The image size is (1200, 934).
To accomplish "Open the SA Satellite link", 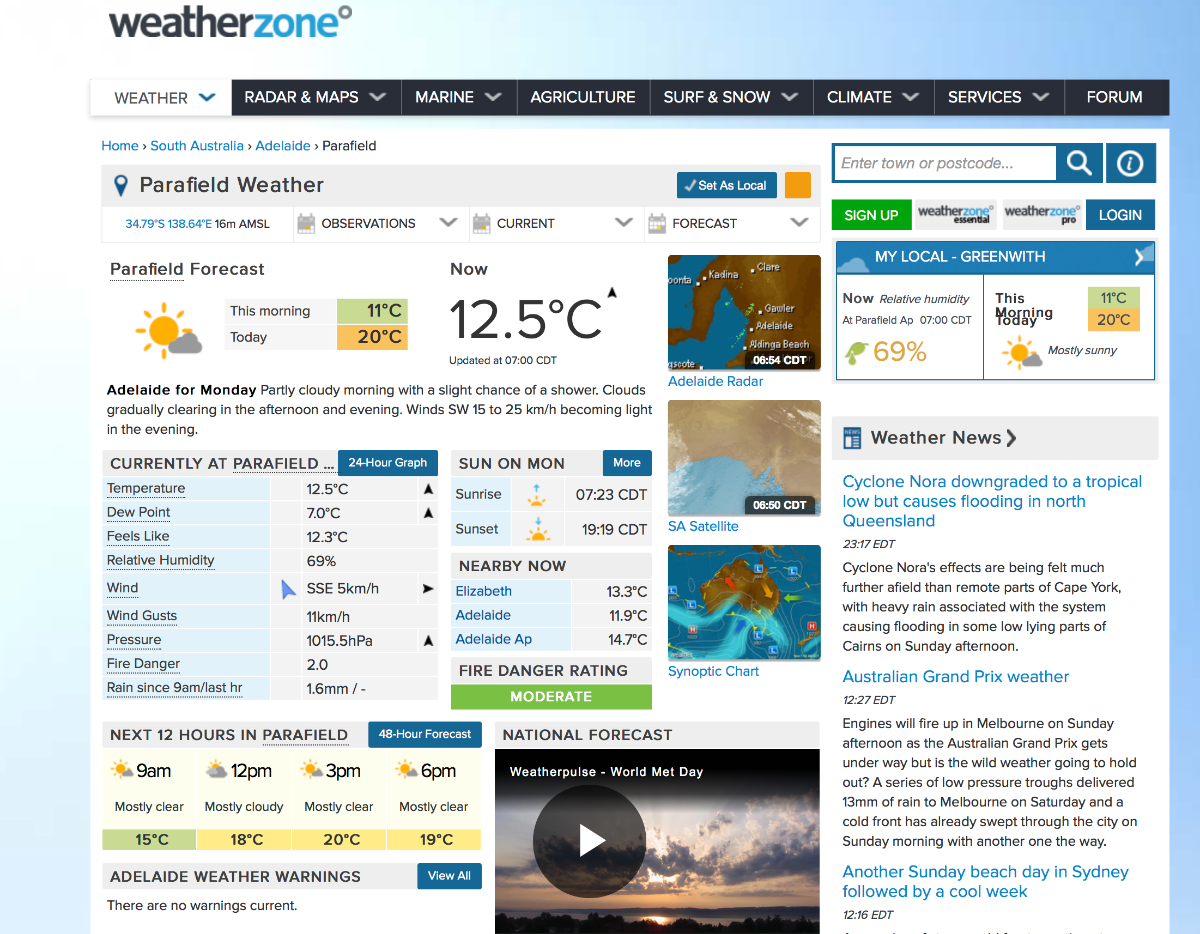I will 703,526.
